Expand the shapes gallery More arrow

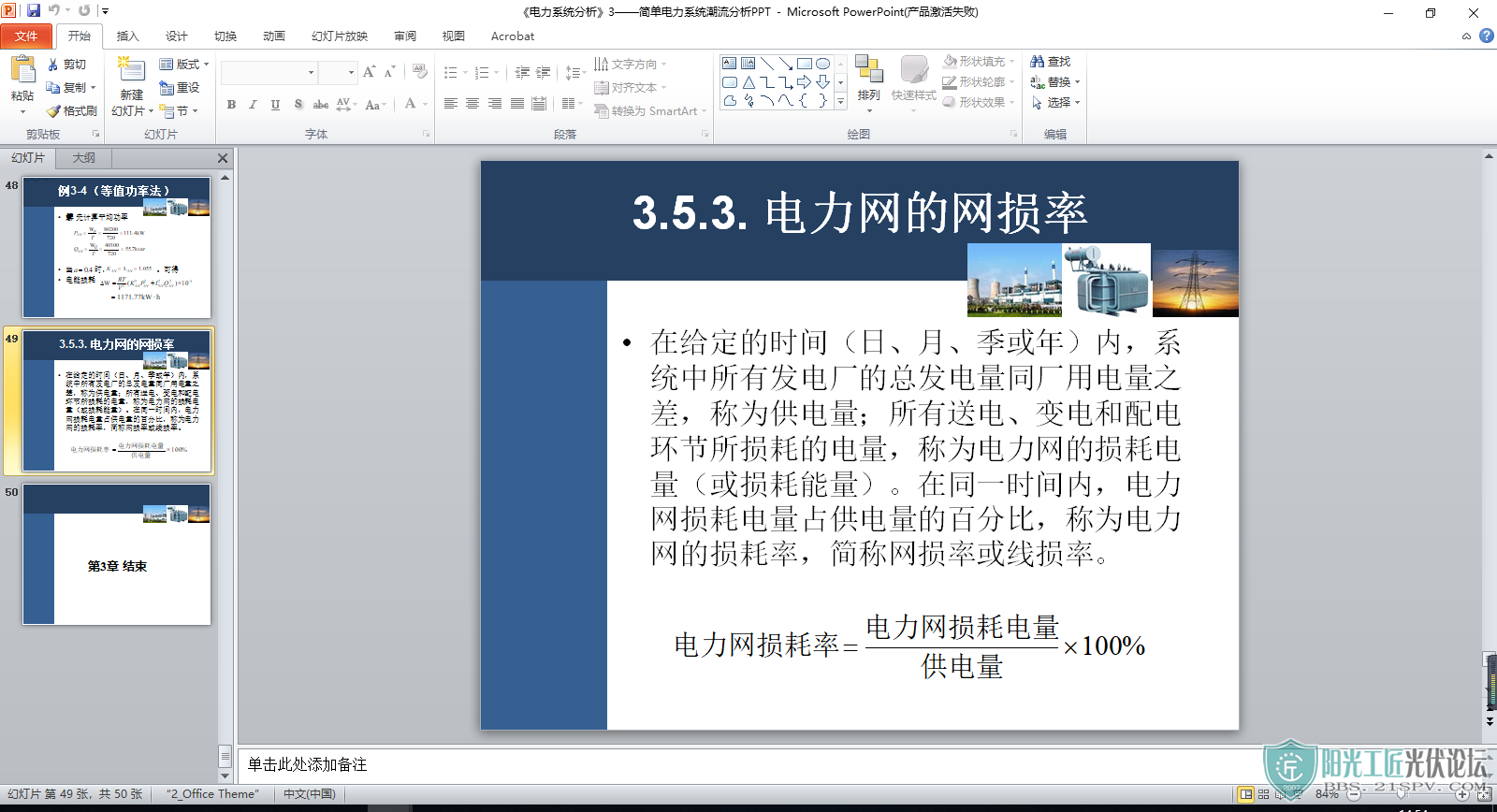point(840,101)
